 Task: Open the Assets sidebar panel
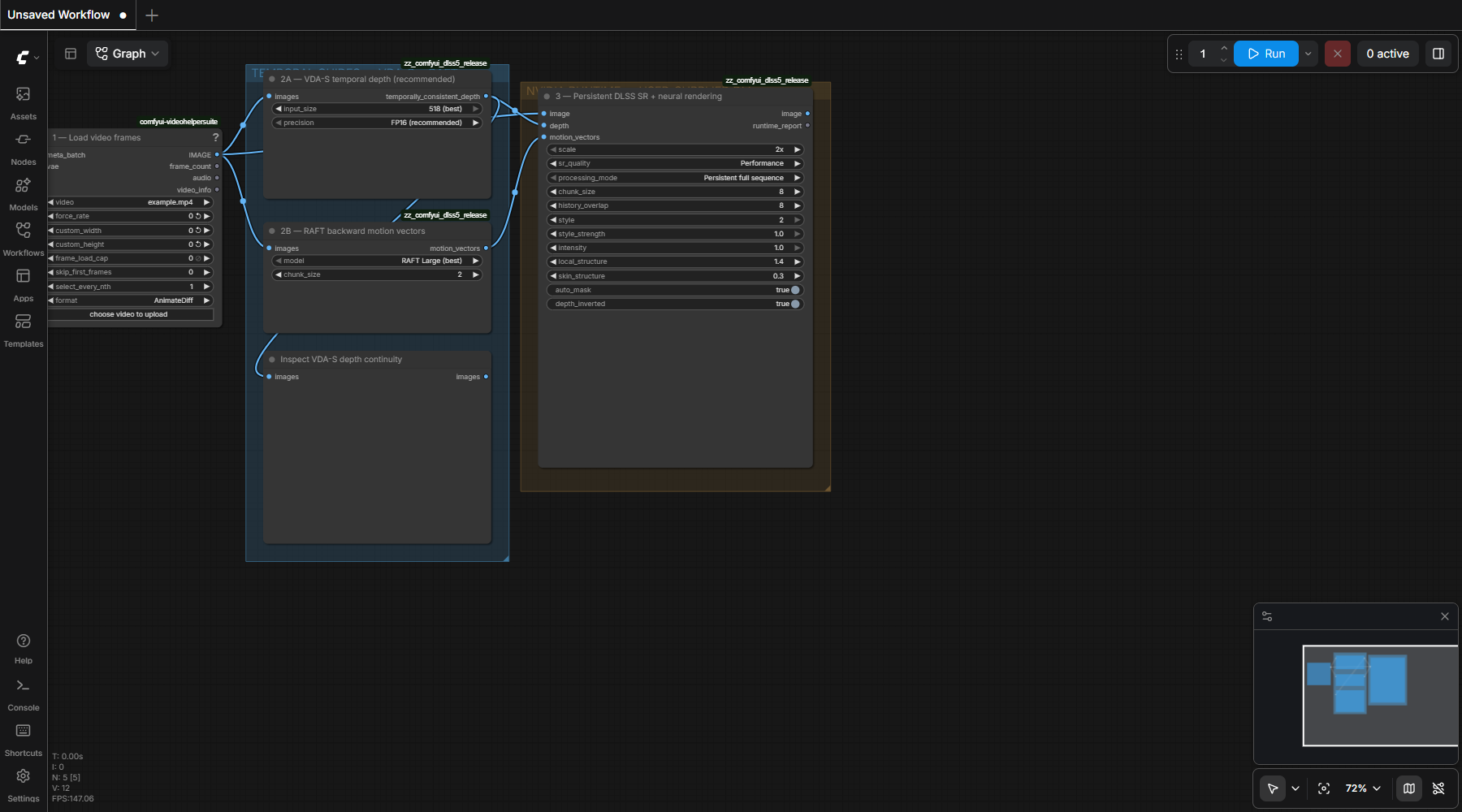click(23, 103)
